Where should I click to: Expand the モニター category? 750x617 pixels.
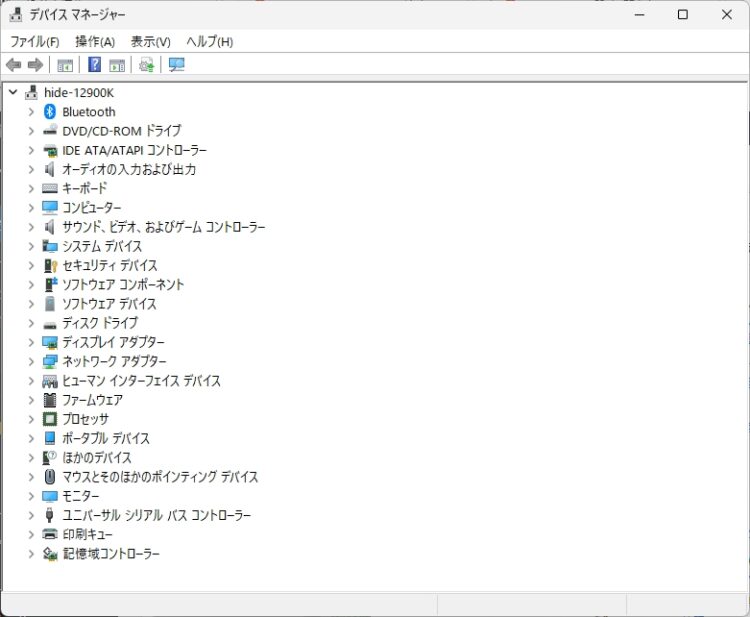tap(31, 496)
